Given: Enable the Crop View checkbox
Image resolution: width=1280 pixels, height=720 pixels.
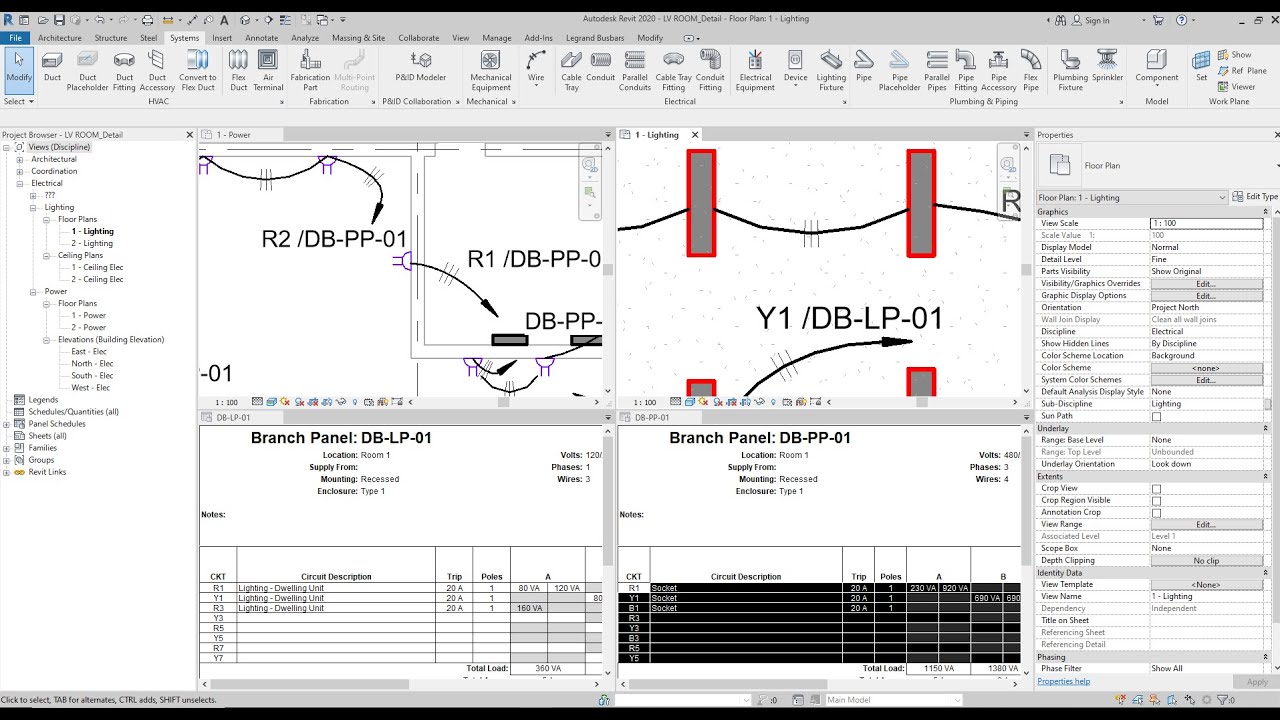Looking at the screenshot, I should pos(1156,489).
